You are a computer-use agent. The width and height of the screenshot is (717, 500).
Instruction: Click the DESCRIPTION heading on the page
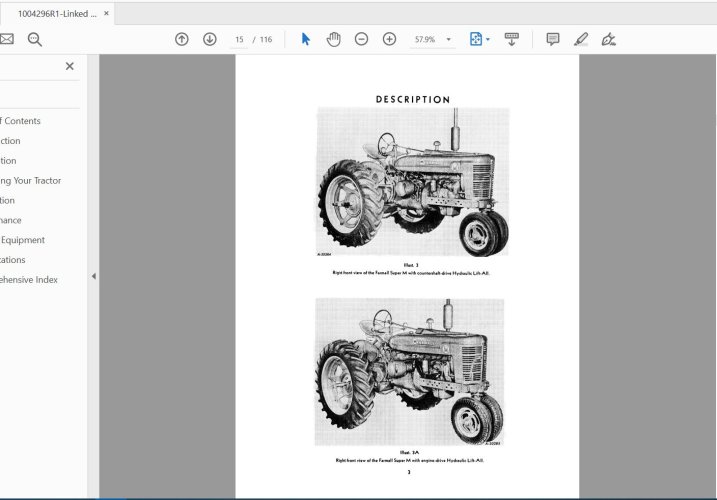(x=413, y=99)
